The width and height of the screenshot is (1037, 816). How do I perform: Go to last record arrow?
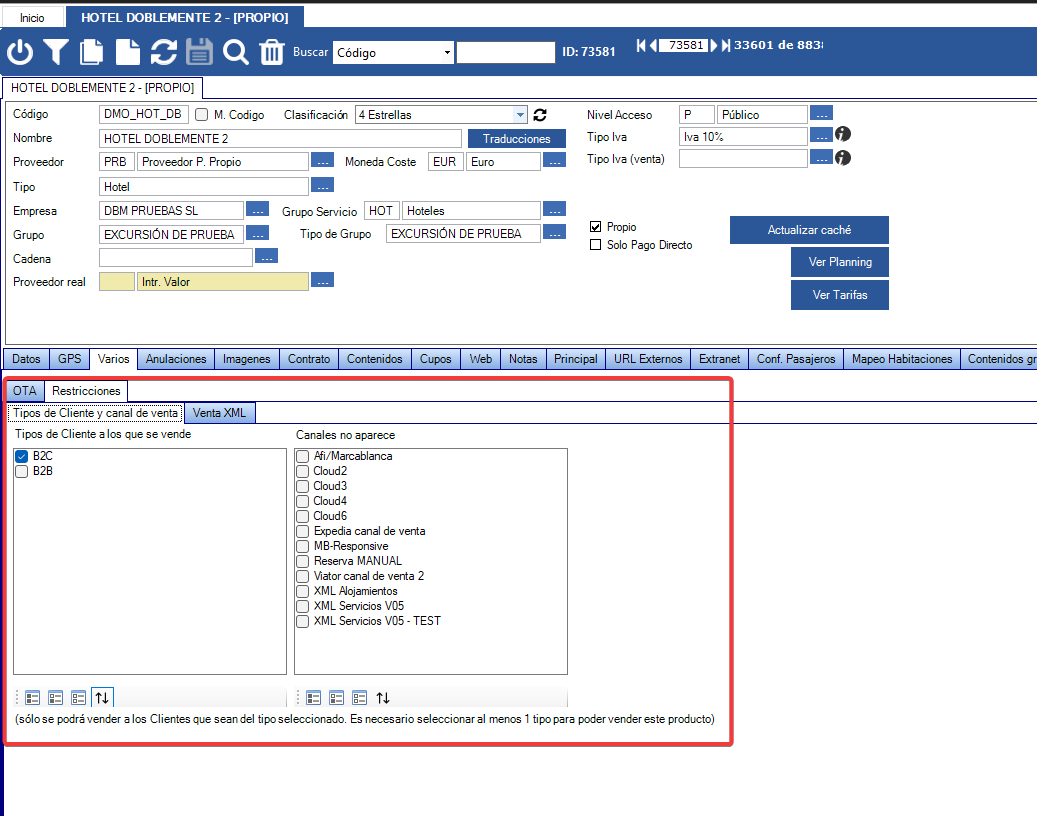coord(726,45)
